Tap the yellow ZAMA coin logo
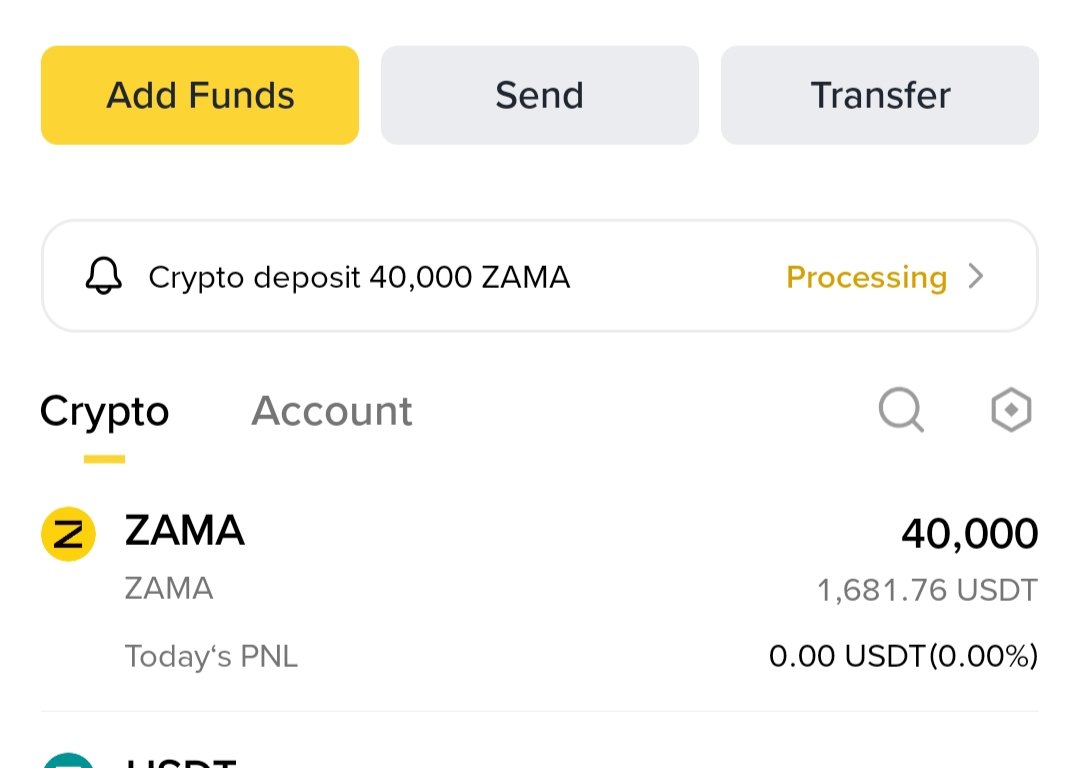Screen dimensions: 1080x768 point(68,534)
